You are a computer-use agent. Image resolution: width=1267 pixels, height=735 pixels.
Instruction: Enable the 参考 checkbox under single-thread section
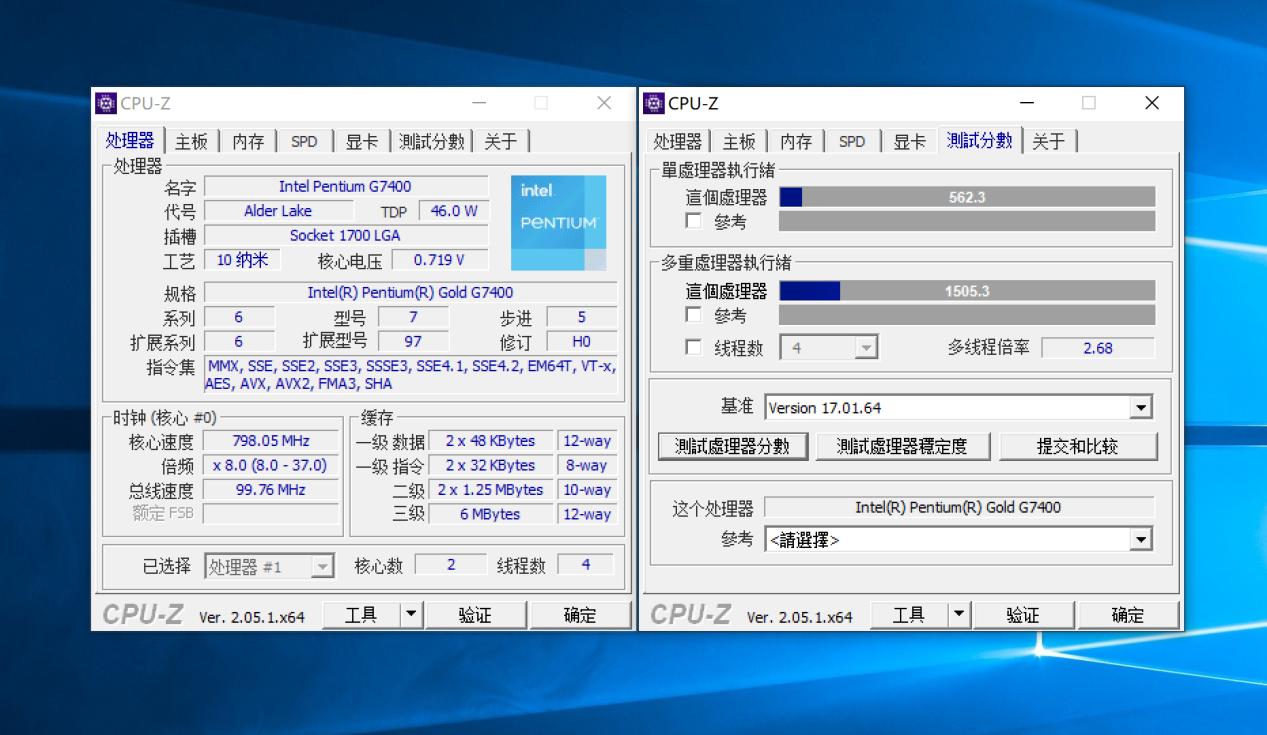point(694,221)
